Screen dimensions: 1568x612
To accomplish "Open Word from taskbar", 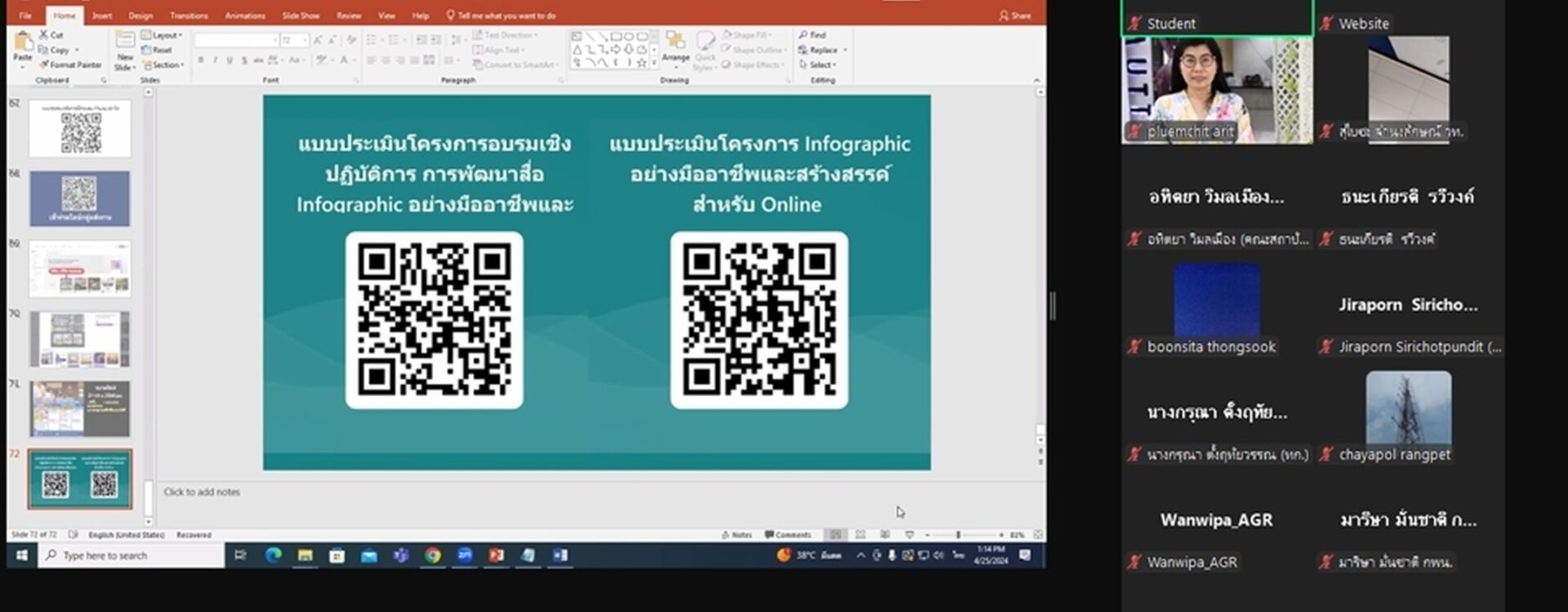I will click(x=560, y=556).
